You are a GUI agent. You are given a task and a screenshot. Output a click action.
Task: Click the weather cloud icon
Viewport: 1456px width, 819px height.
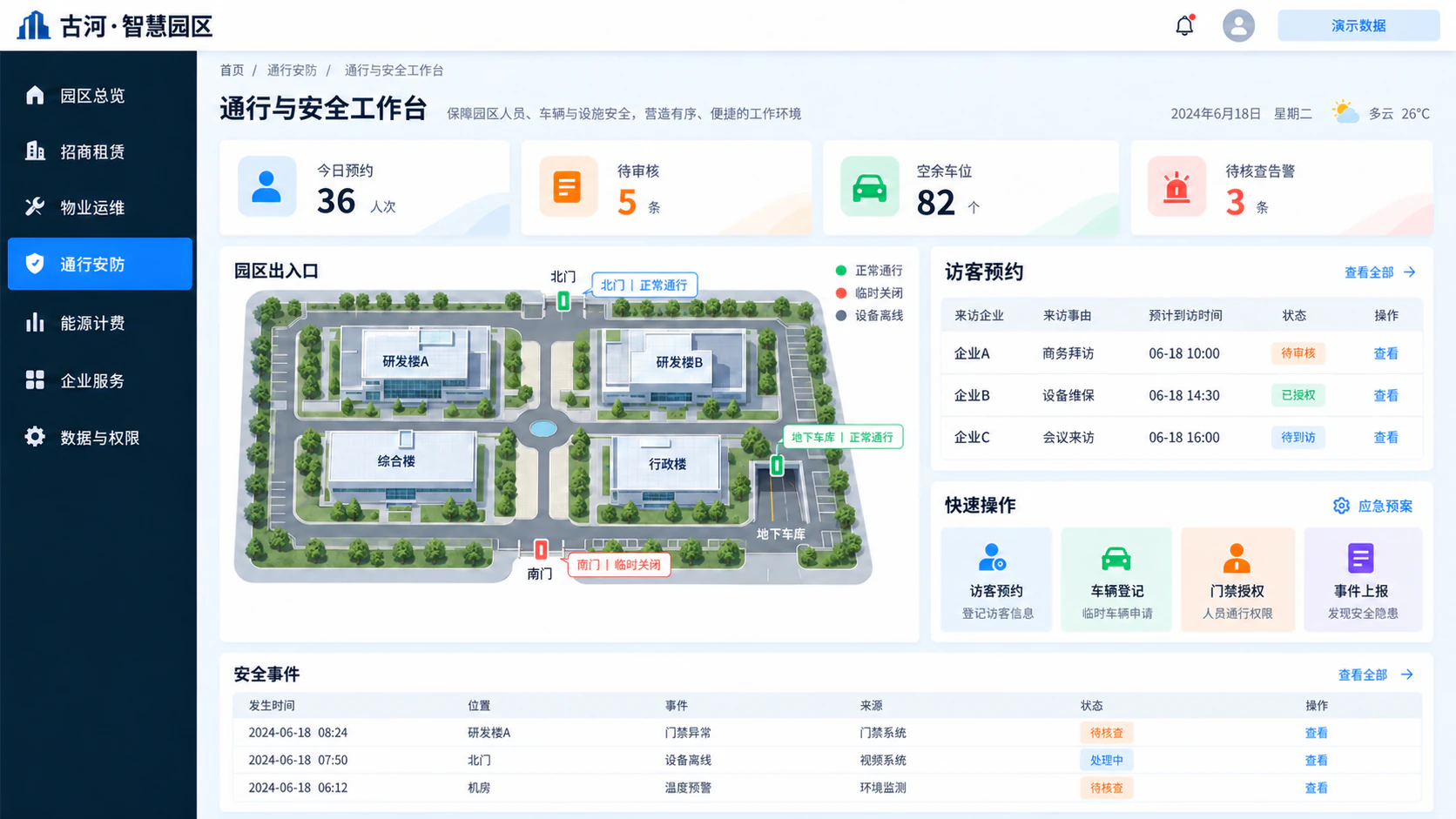(1345, 112)
